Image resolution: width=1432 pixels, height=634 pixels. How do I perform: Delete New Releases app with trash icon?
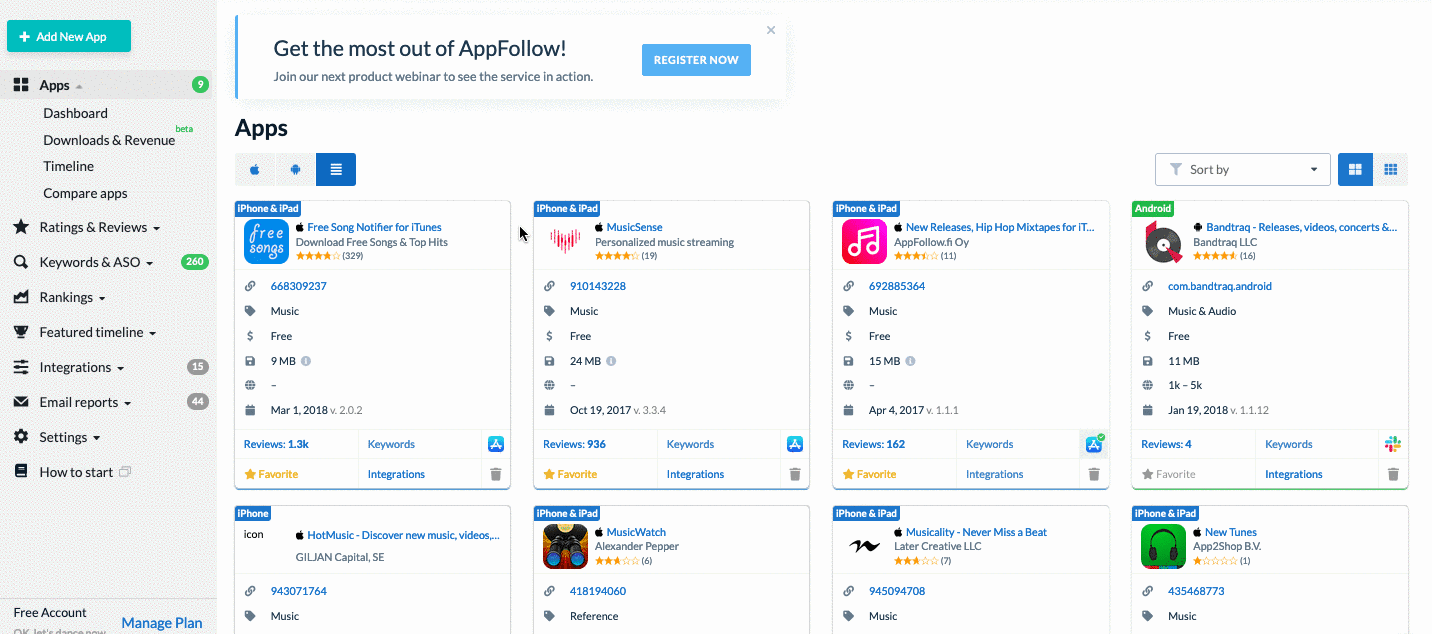1094,474
